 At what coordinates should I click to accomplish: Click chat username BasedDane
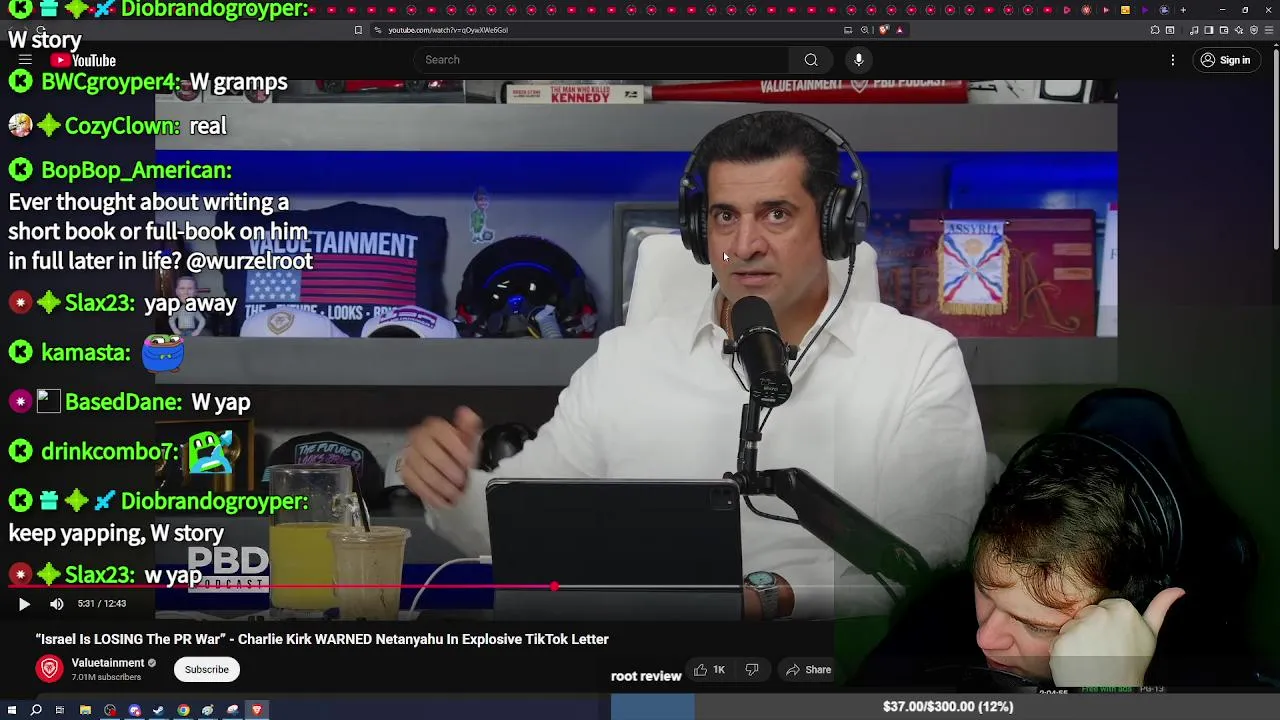pos(123,402)
